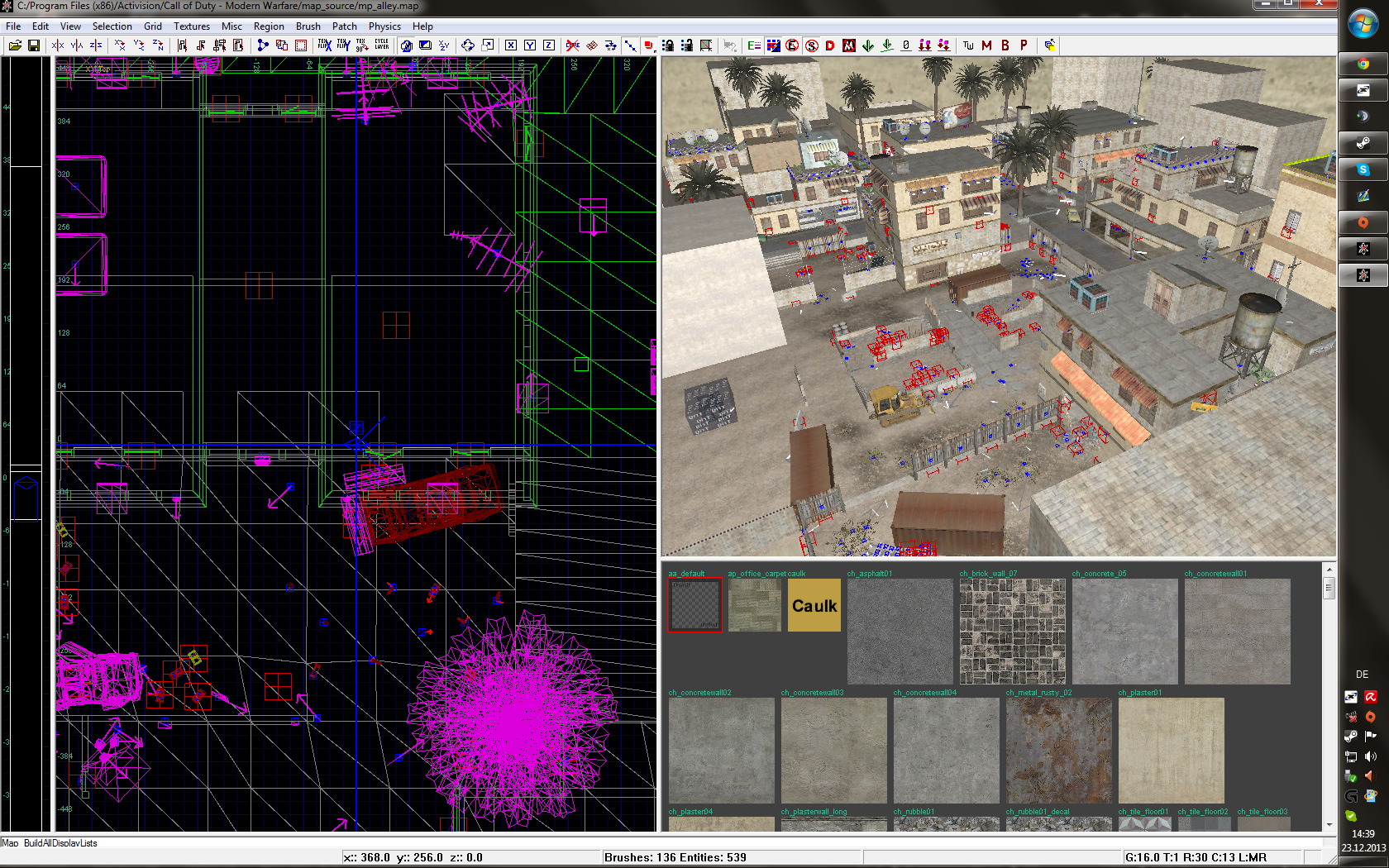Select the ch_plaster01 texture
The width and height of the screenshot is (1389, 868).
point(1172,751)
